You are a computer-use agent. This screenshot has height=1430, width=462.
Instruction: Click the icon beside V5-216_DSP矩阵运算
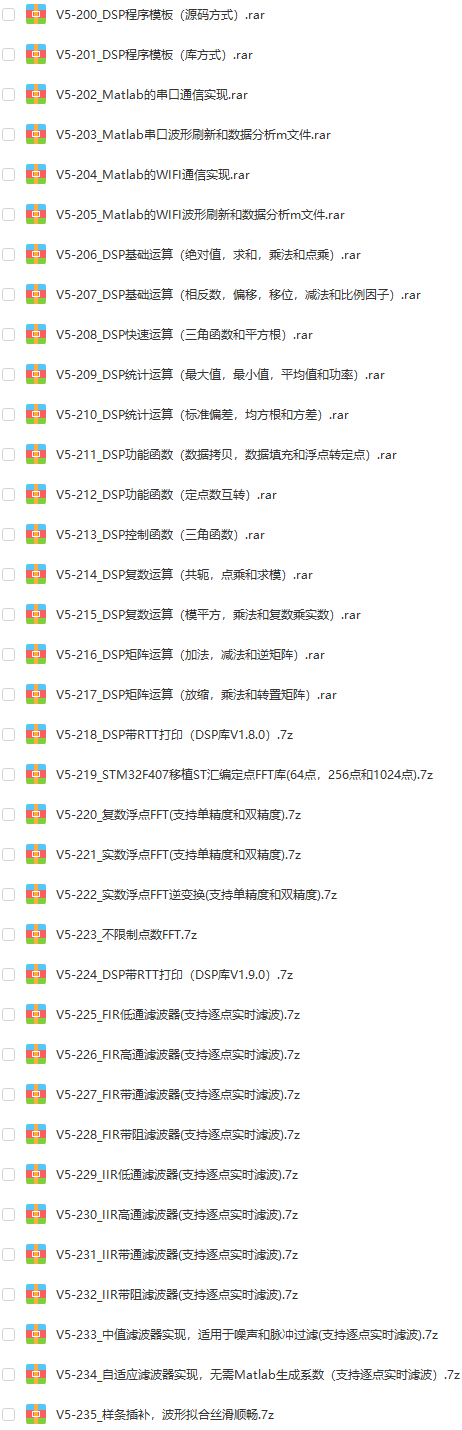coord(36,654)
